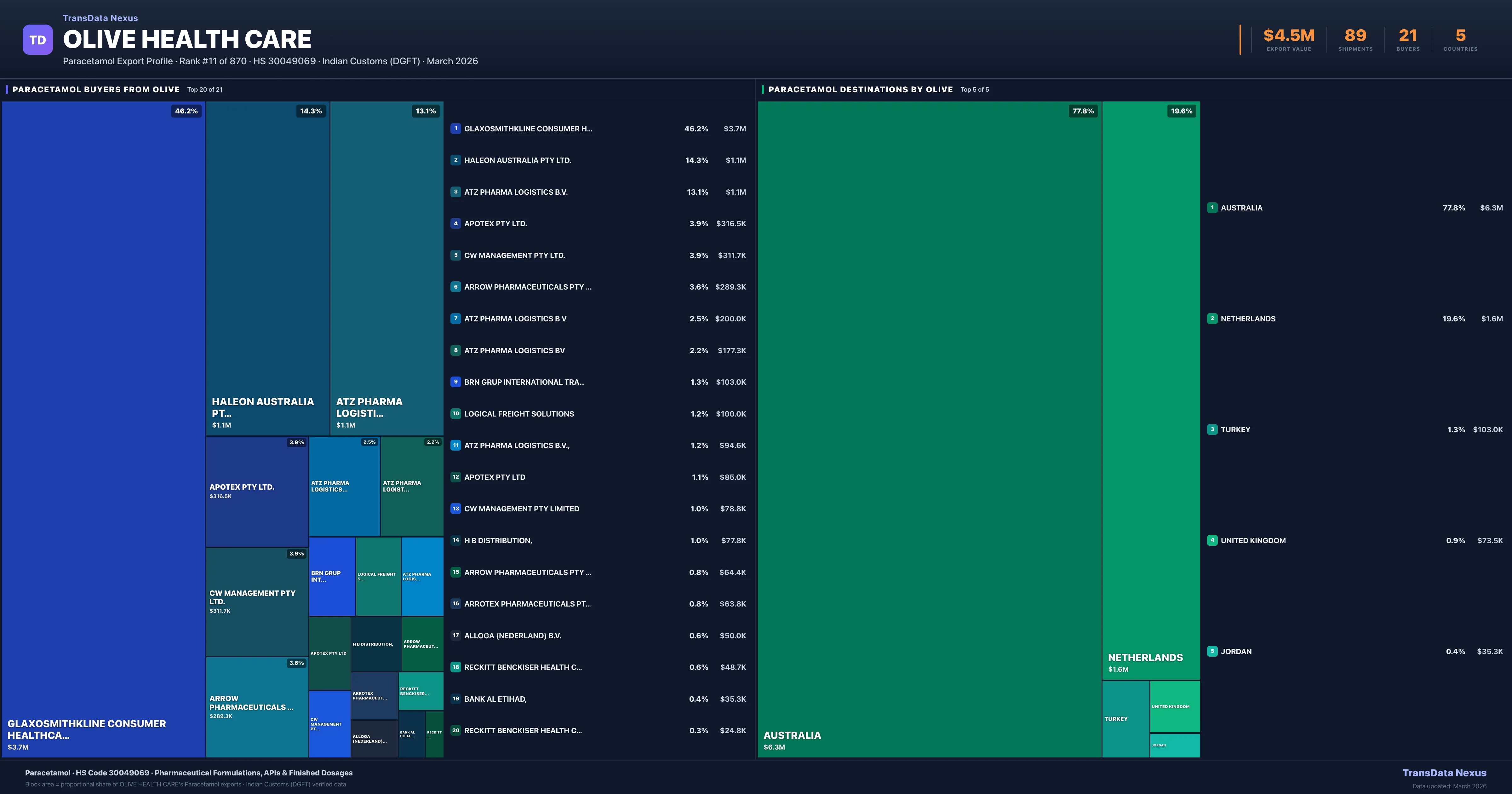Click rank badge 1 beside GlaxoSmithKline
Screen dimensions: 1512x794
(455, 129)
